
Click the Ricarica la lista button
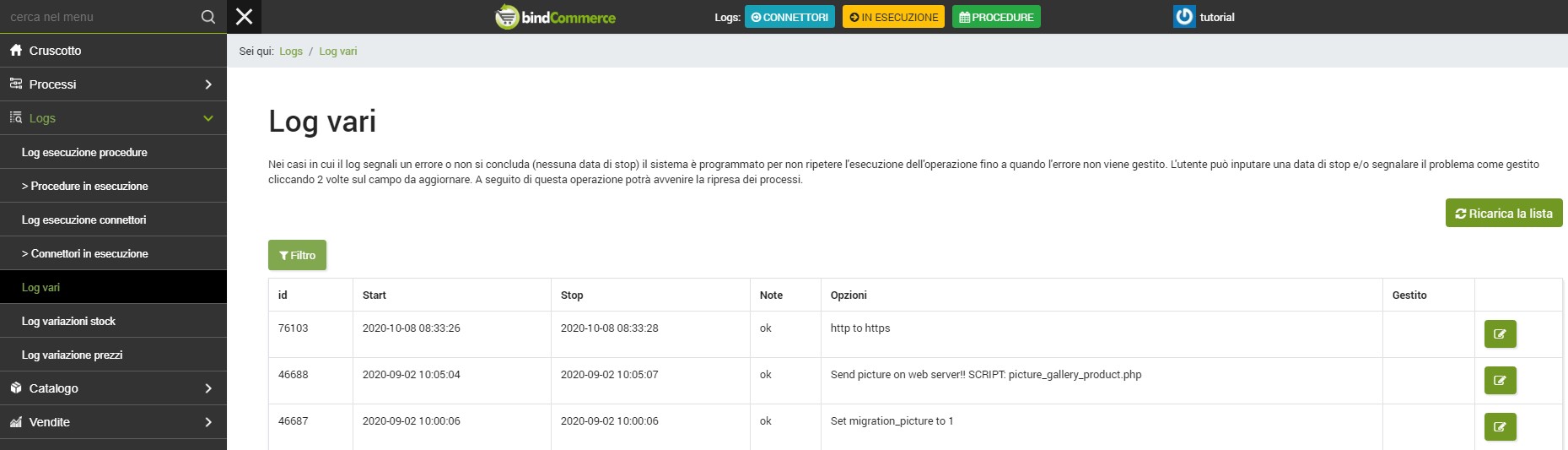(1503, 214)
